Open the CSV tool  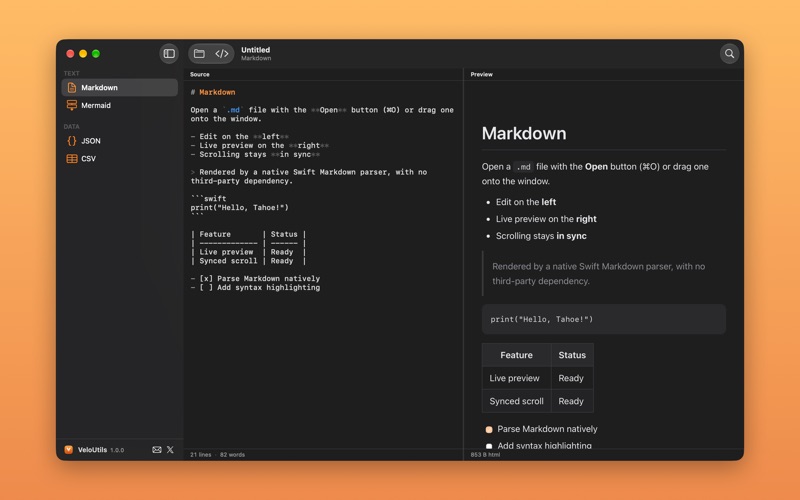119,159
